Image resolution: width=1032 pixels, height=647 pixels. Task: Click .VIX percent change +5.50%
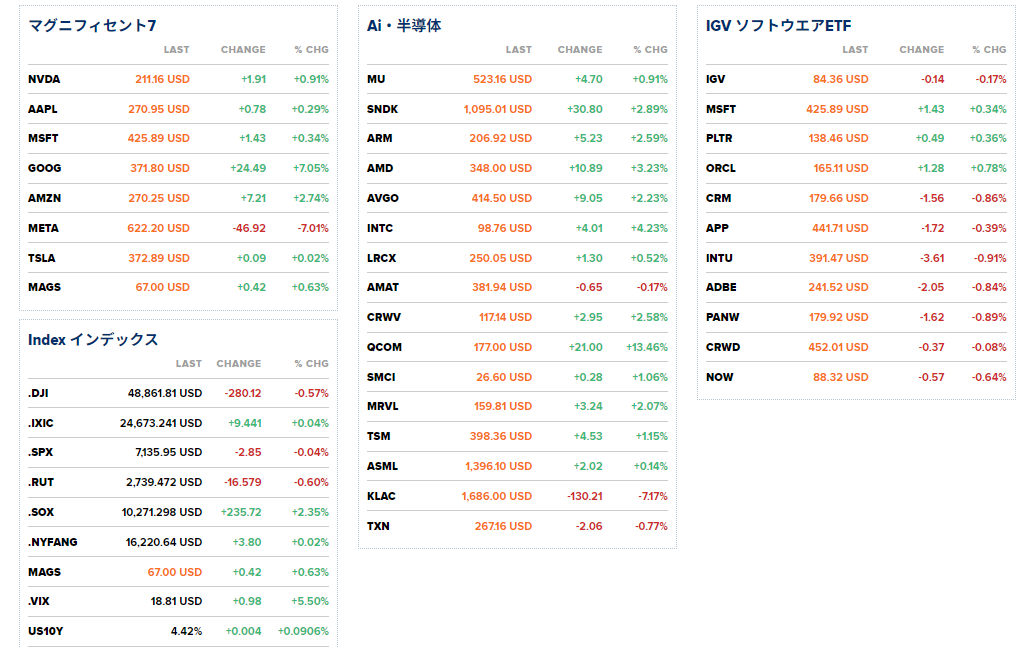(x=311, y=602)
